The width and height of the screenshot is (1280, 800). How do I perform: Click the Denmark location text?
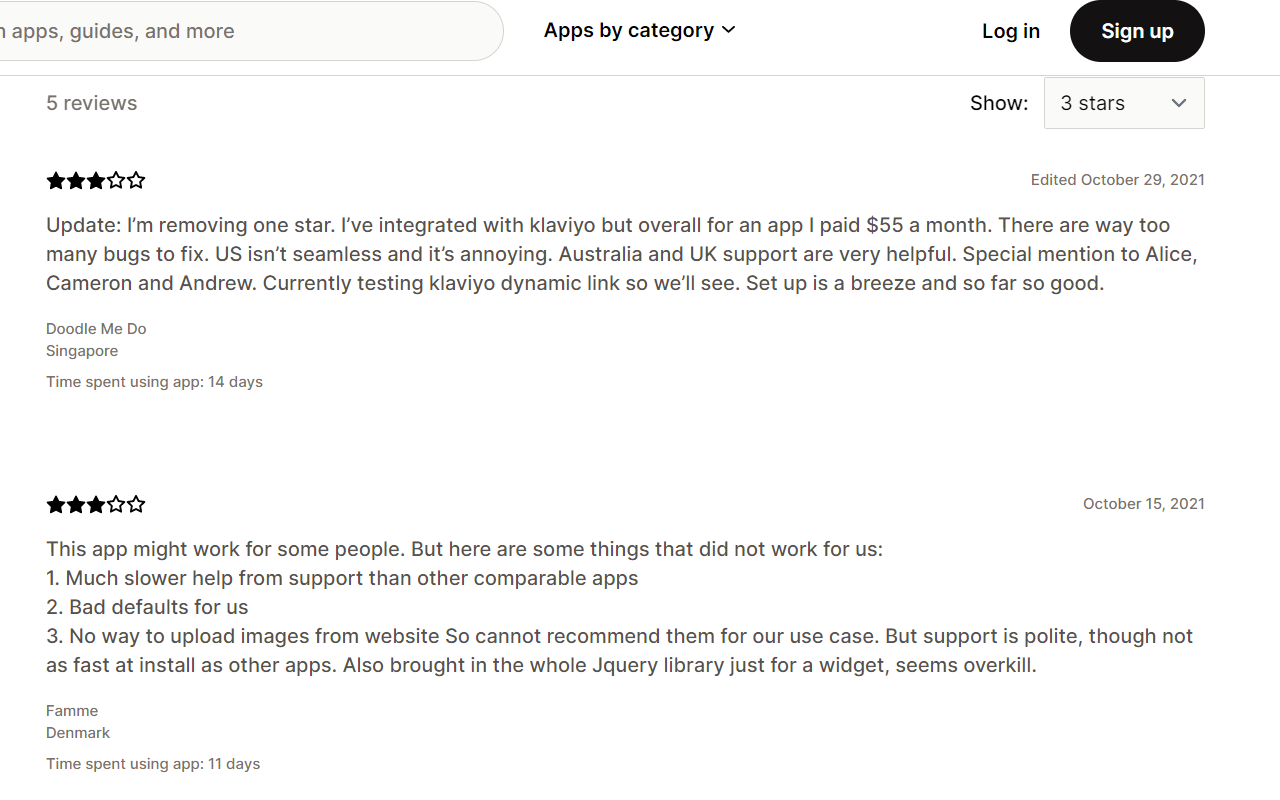point(78,733)
